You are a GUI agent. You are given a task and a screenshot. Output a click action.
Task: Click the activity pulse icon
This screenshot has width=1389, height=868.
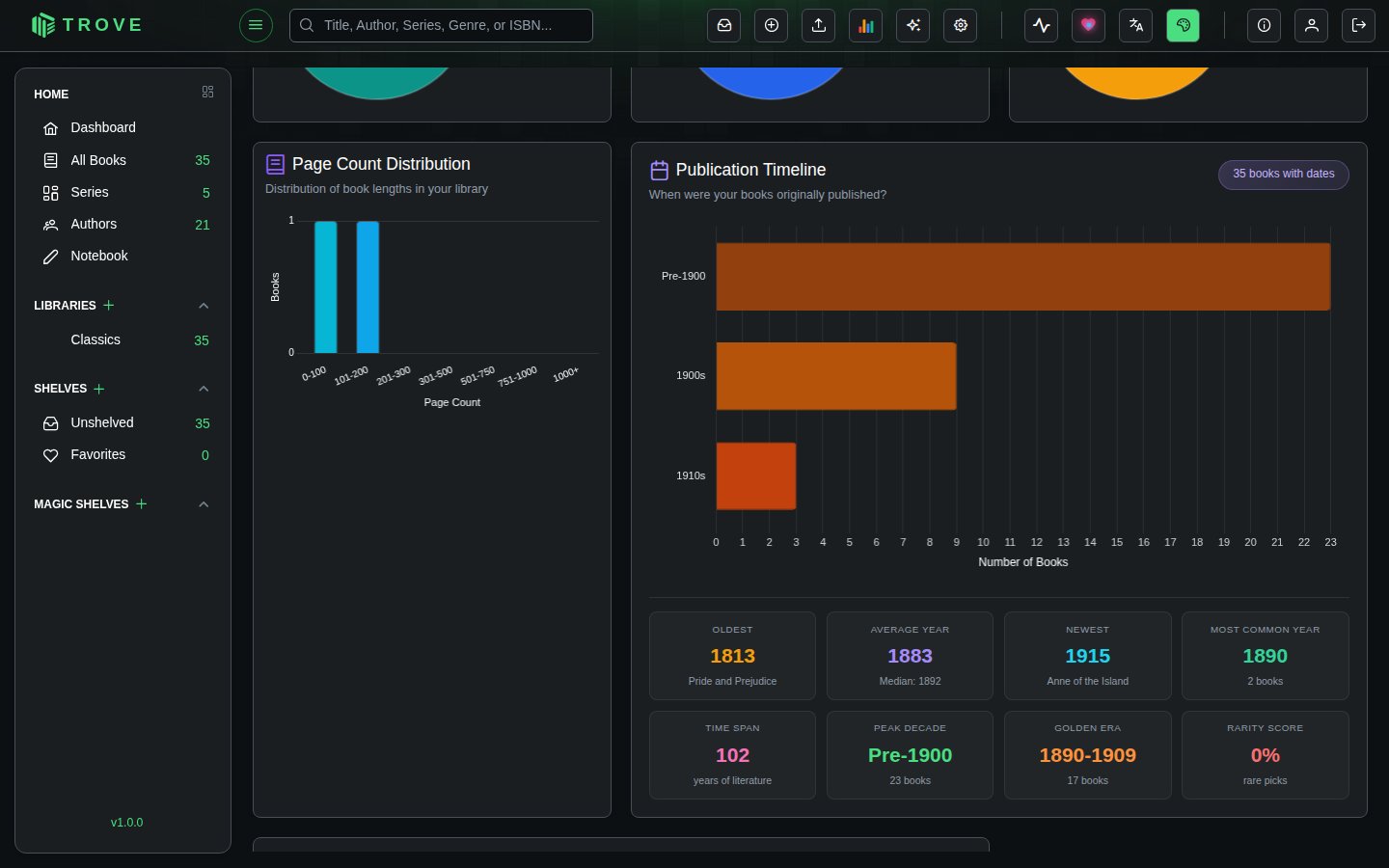click(x=1042, y=25)
